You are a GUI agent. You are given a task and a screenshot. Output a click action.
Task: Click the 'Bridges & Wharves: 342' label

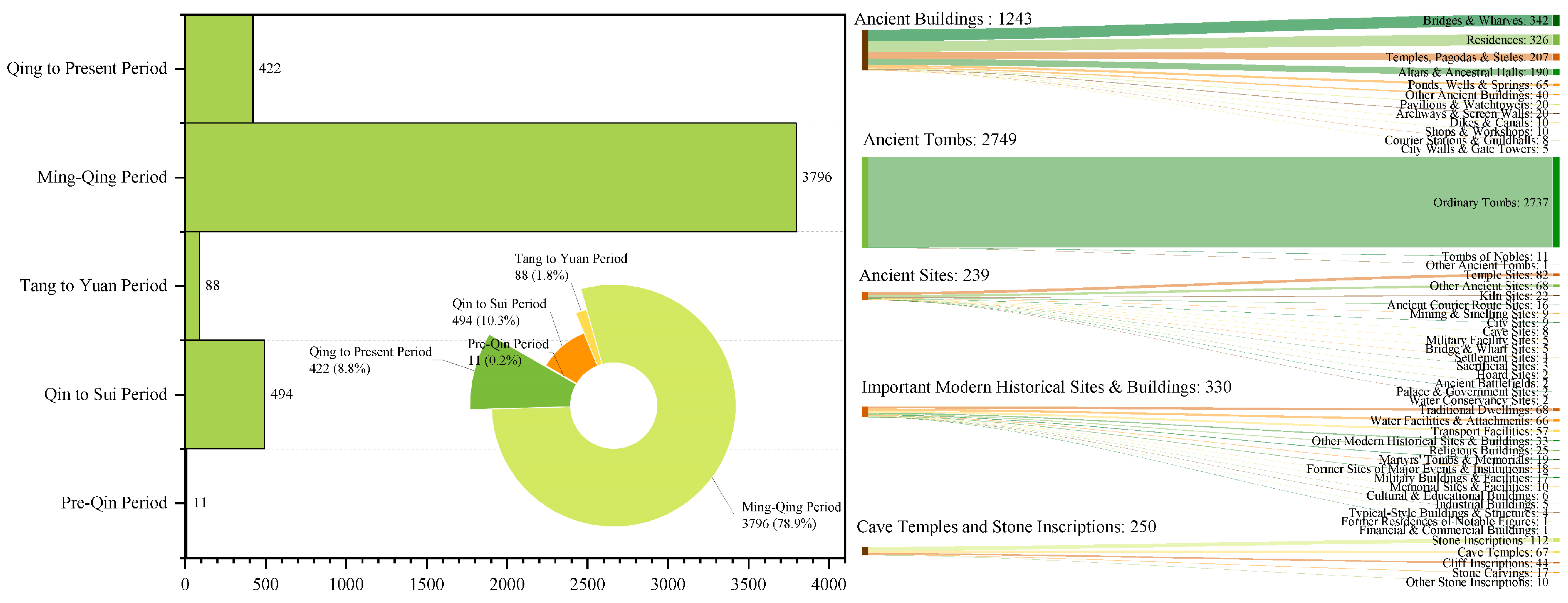[x=1485, y=21]
